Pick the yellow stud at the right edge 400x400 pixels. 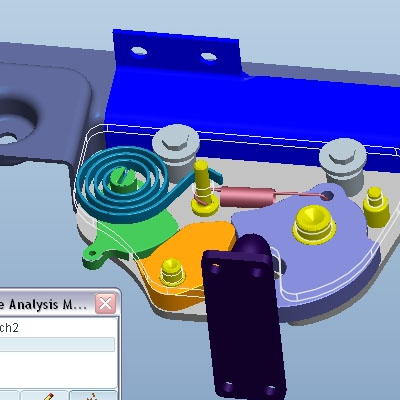(376, 207)
